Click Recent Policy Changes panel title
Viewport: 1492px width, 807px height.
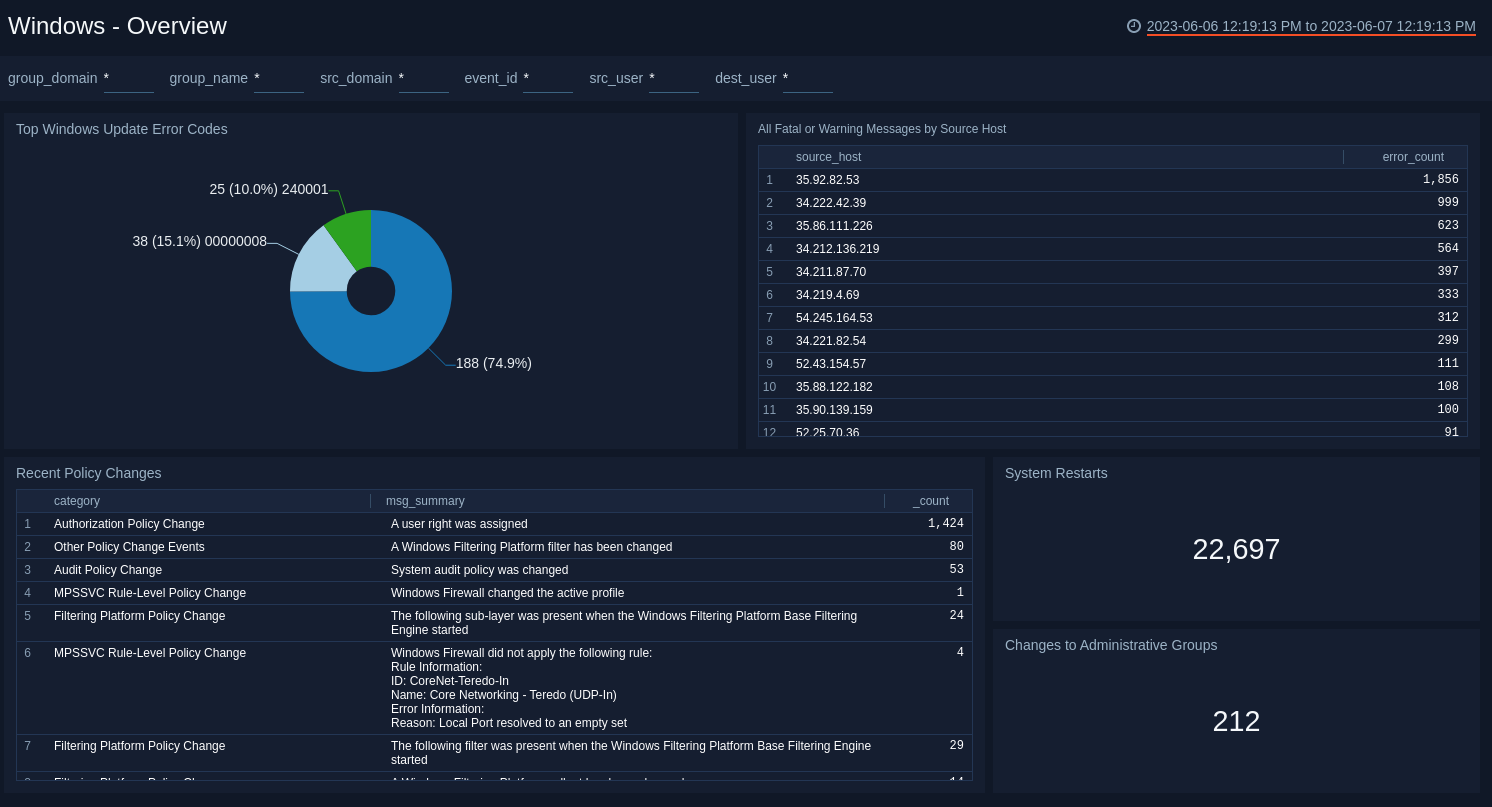tap(89, 473)
